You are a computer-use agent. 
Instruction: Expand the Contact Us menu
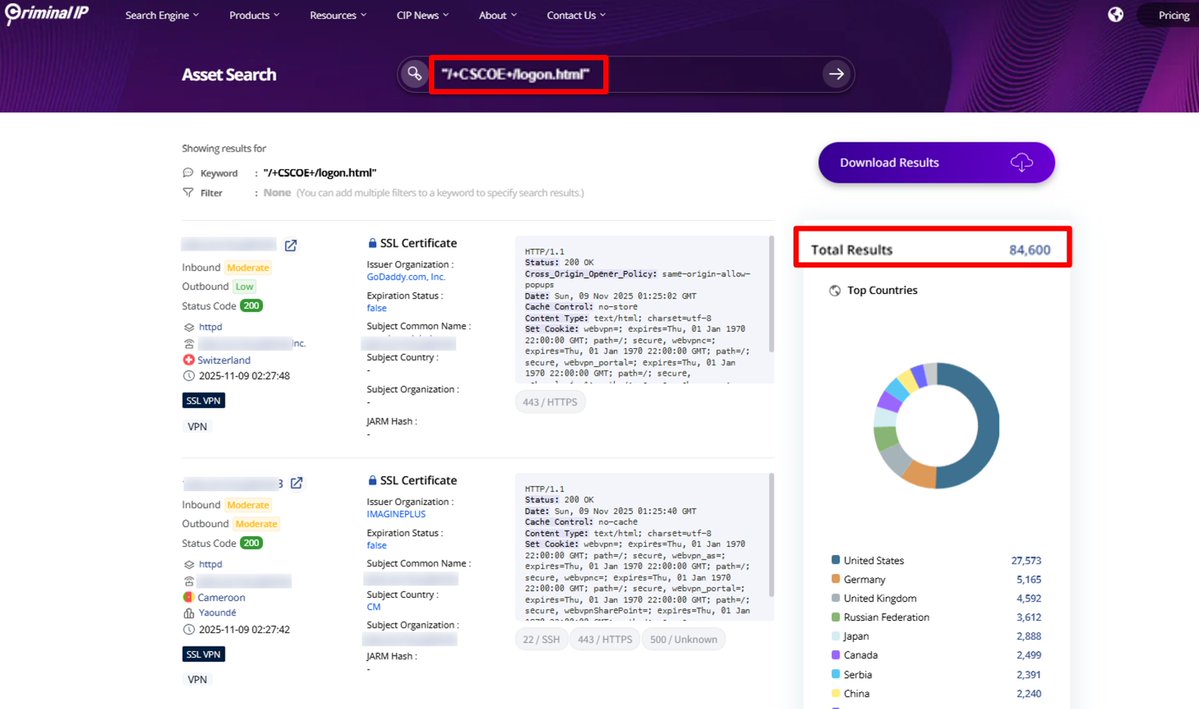(576, 15)
